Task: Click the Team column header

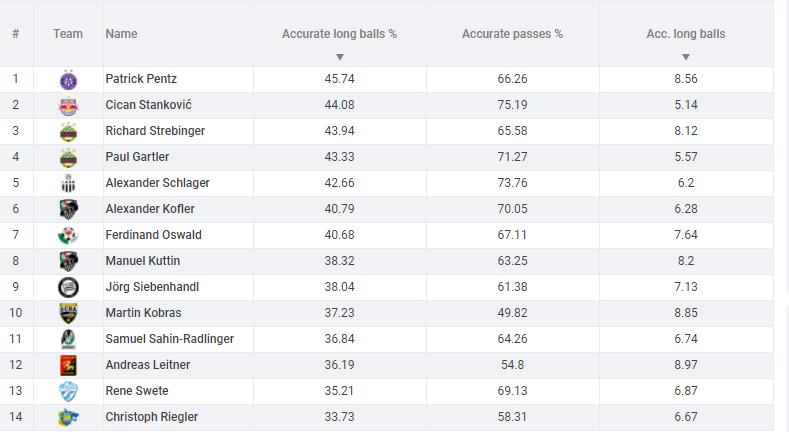Action: pos(68,34)
